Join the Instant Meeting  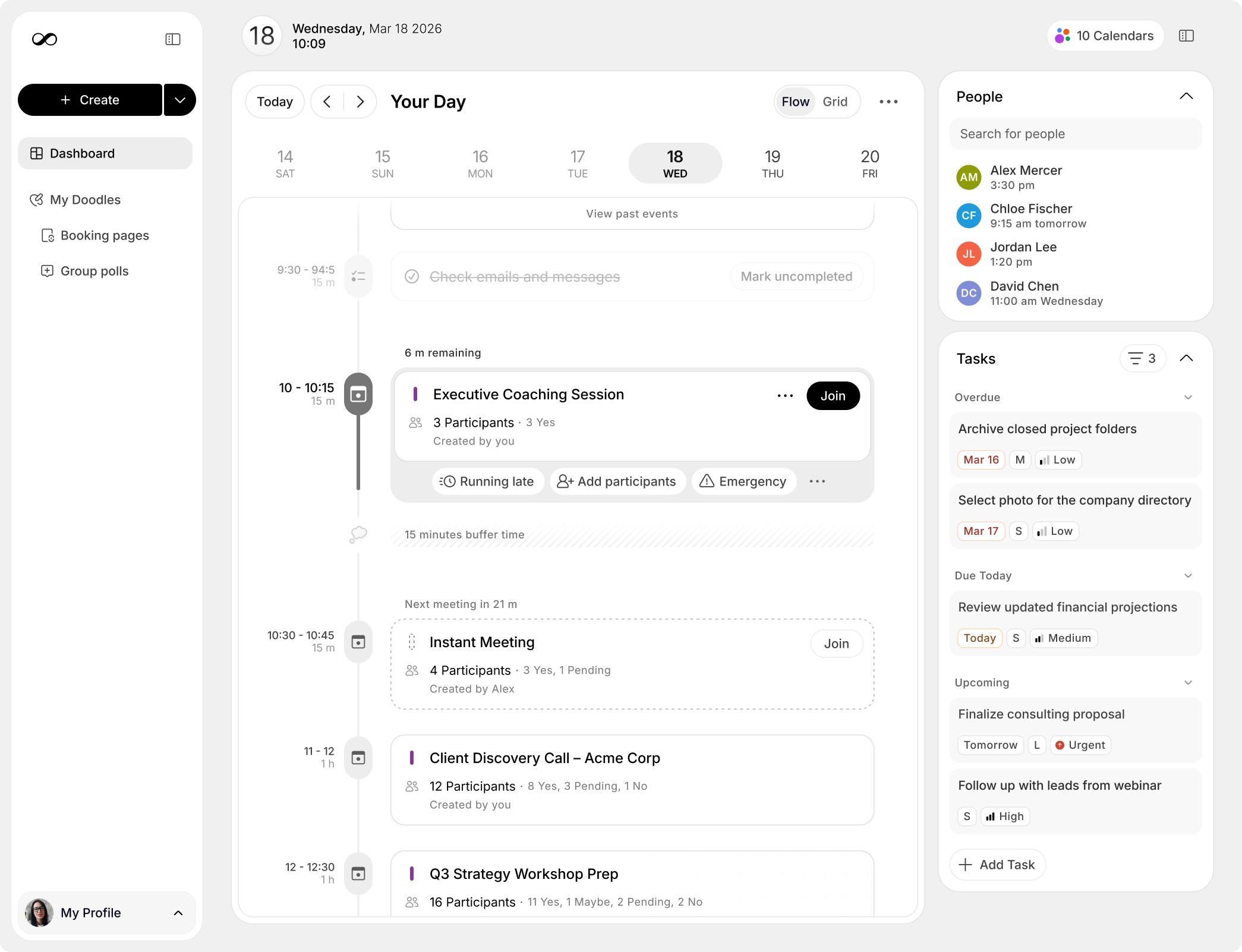(836, 644)
